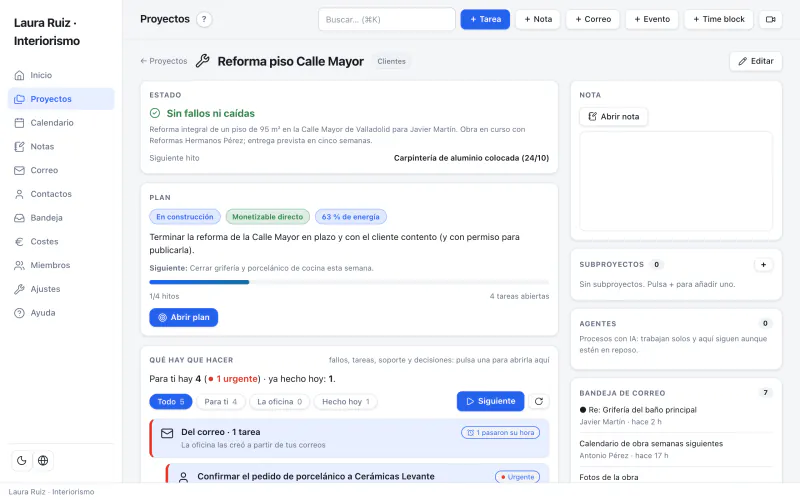800x500 pixels.
Task: Click the 63 % de energía badge
Action: 351,217
